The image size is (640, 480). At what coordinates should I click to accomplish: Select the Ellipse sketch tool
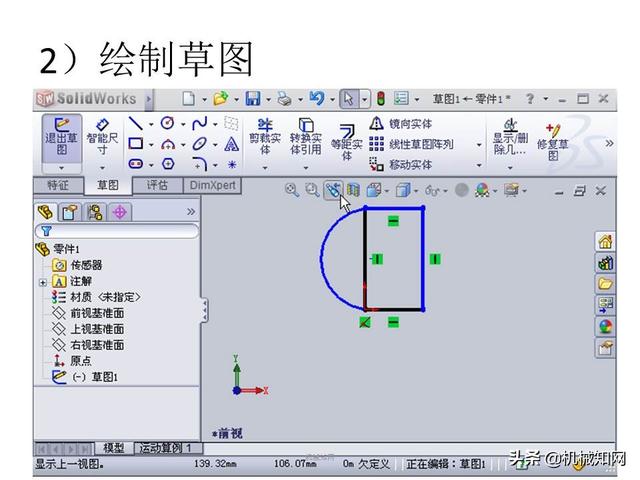(200, 144)
